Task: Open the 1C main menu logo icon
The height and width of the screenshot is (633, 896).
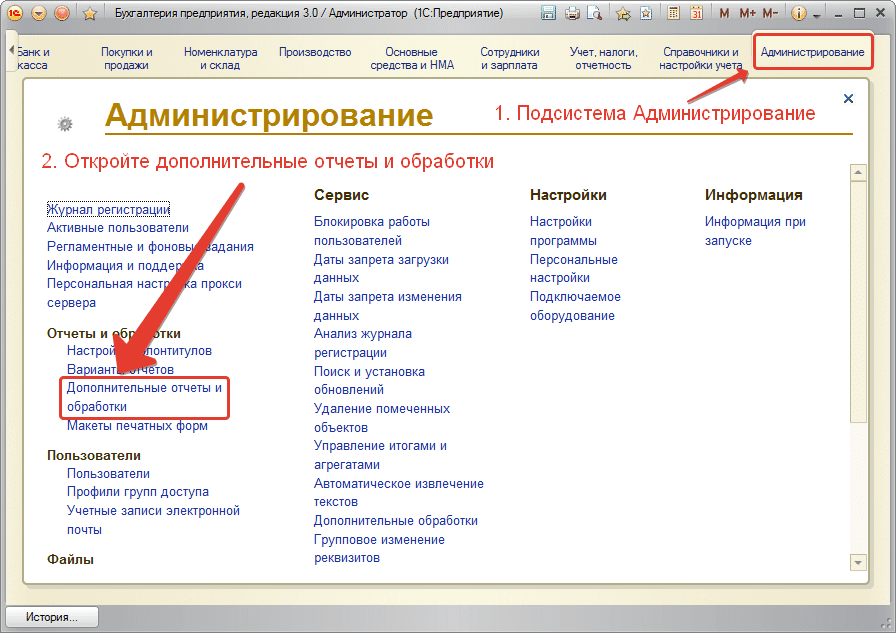Action: [x=14, y=13]
